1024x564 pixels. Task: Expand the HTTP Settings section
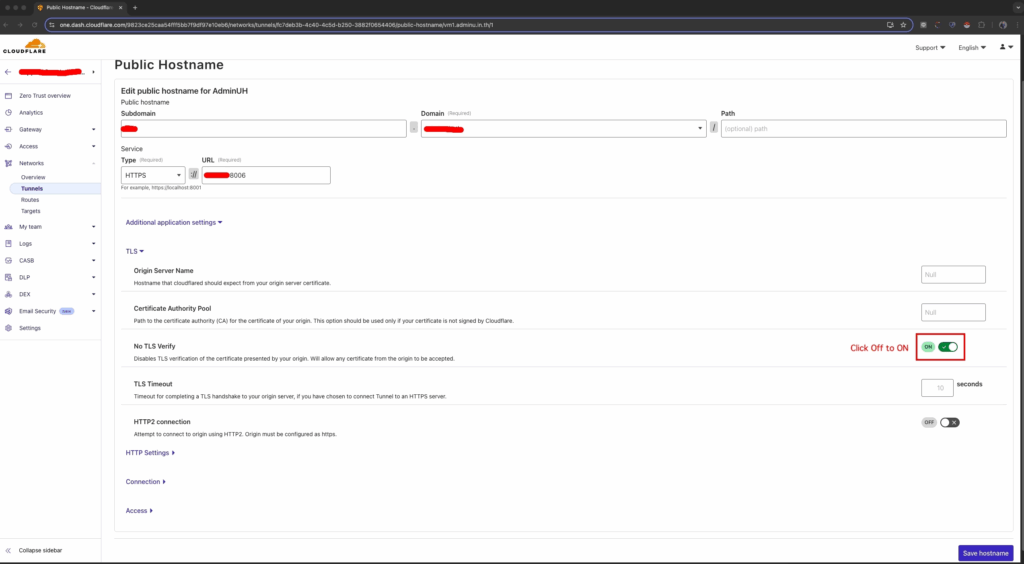150,452
